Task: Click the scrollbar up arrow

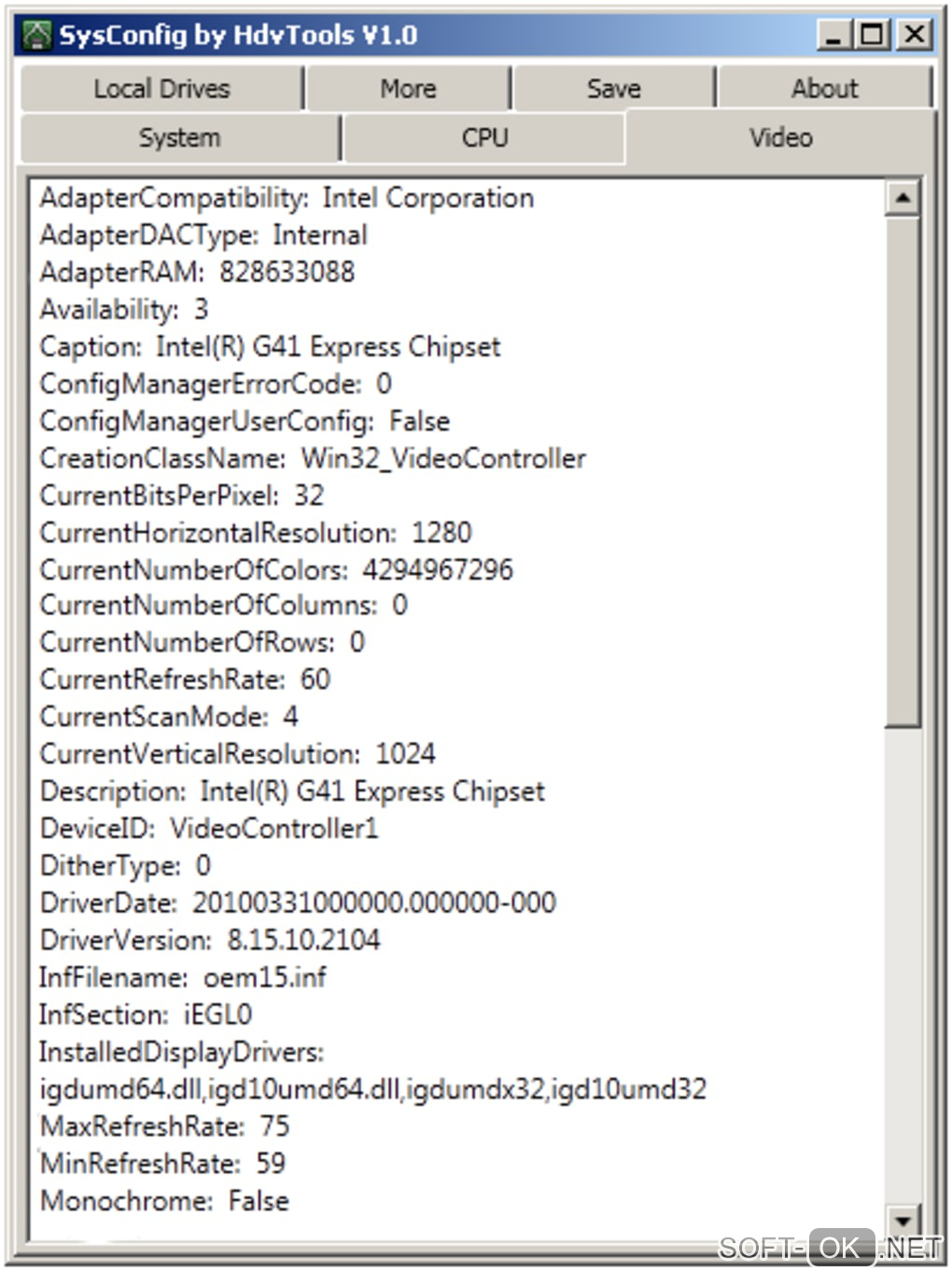Action: pos(902,198)
